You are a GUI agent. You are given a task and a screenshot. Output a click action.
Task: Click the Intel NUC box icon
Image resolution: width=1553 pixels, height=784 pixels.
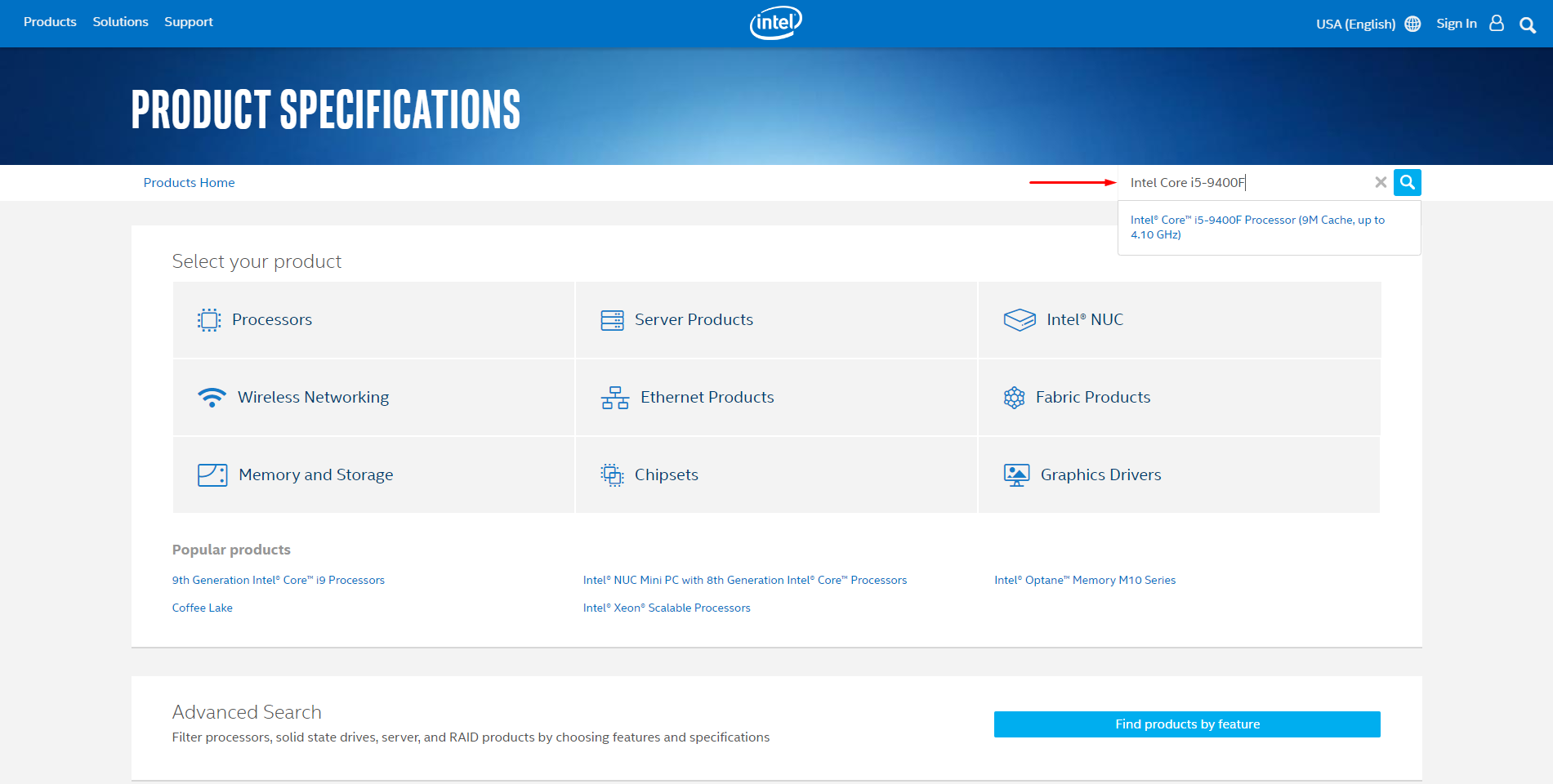[x=1020, y=320]
